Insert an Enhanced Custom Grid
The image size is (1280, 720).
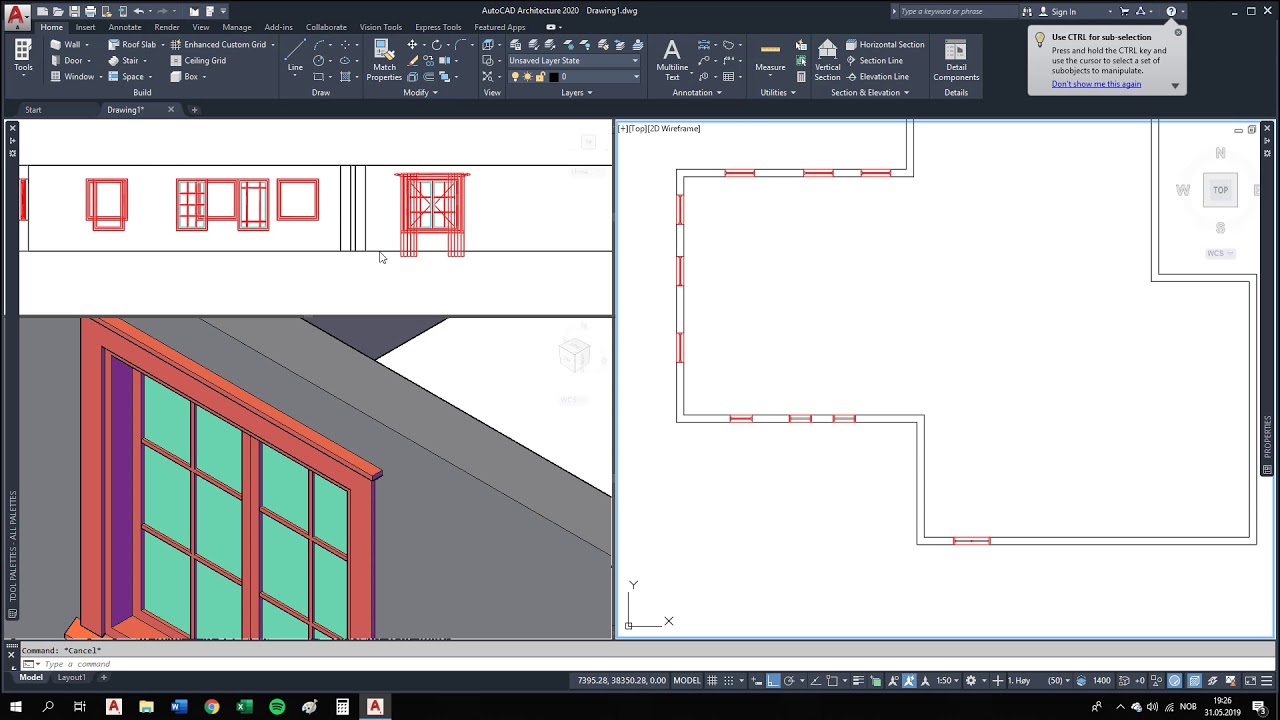[x=218, y=44]
